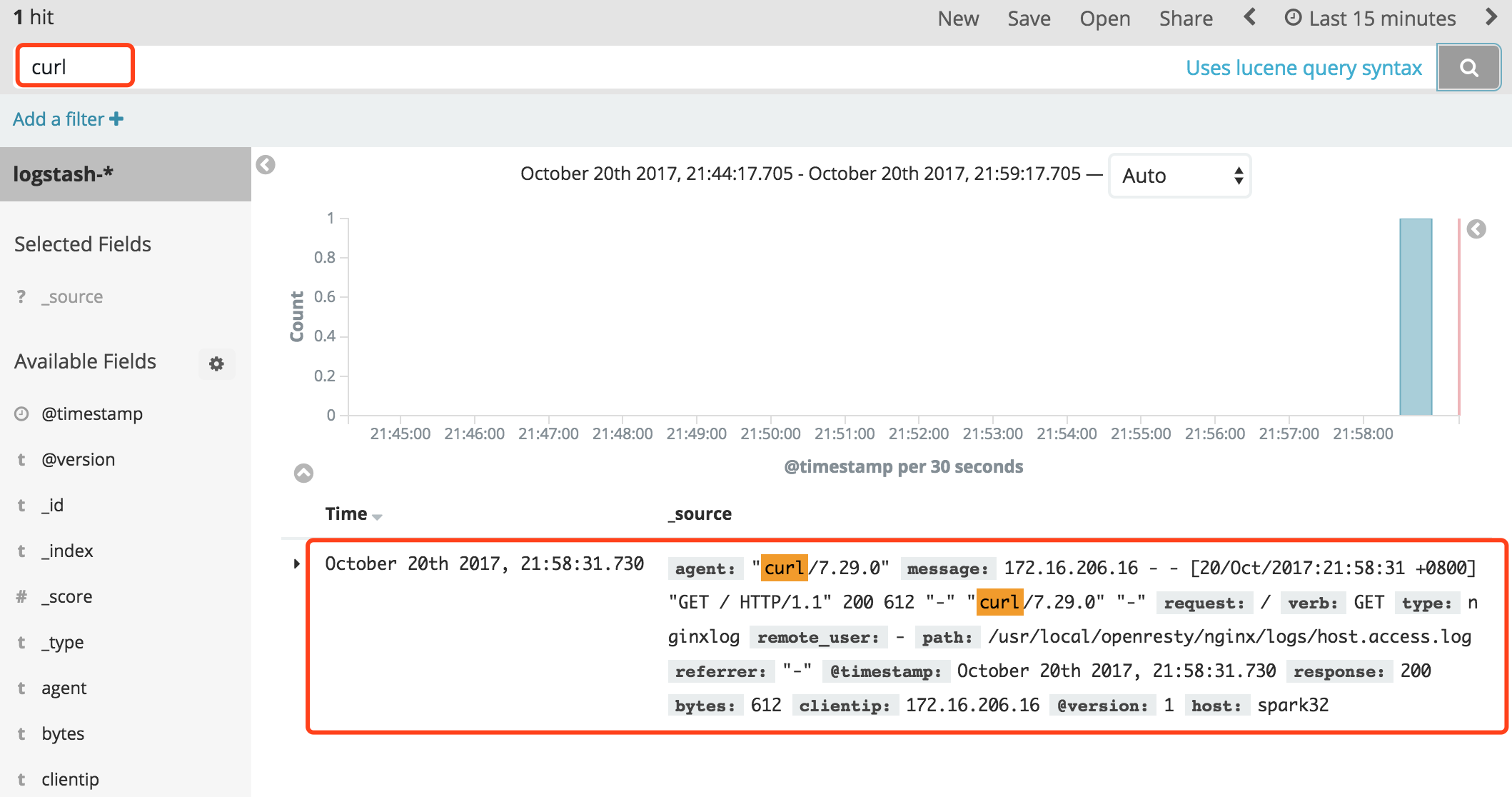The width and height of the screenshot is (1512, 797).
Task: Open Last 15 minutes time picker
Action: [x=1371, y=19]
